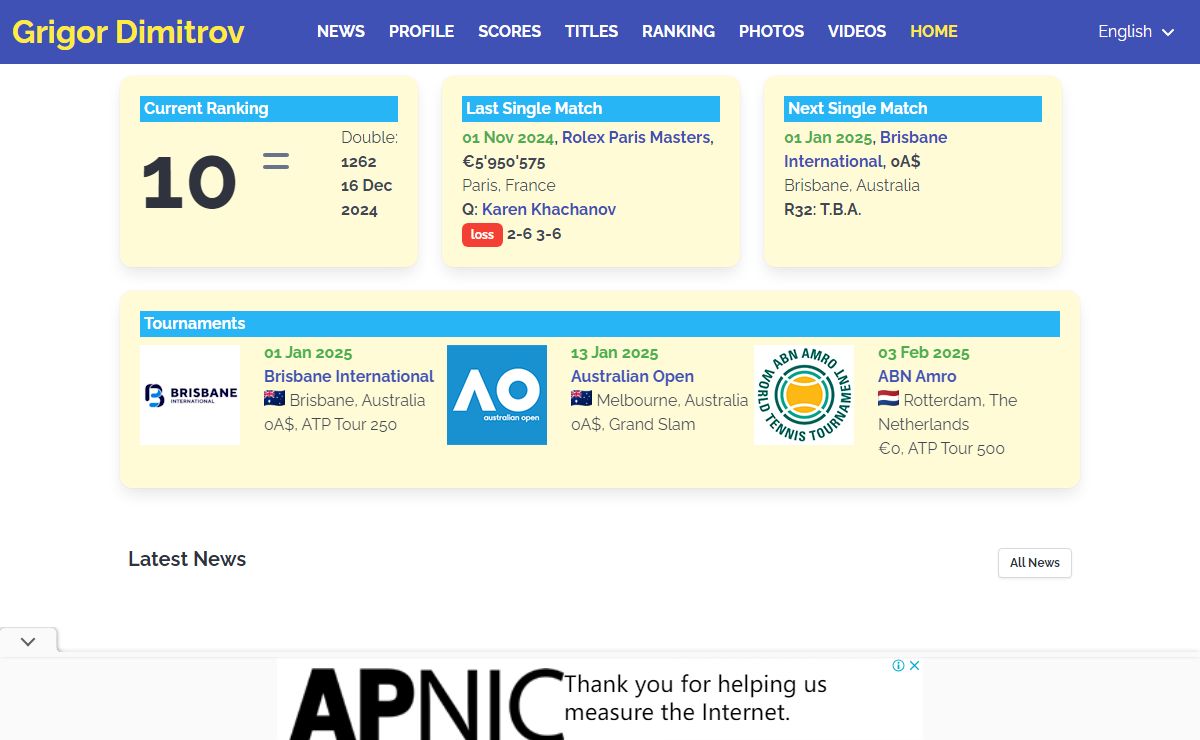
Task: Navigate to RANKING in the menu
Action: point(678,32)
